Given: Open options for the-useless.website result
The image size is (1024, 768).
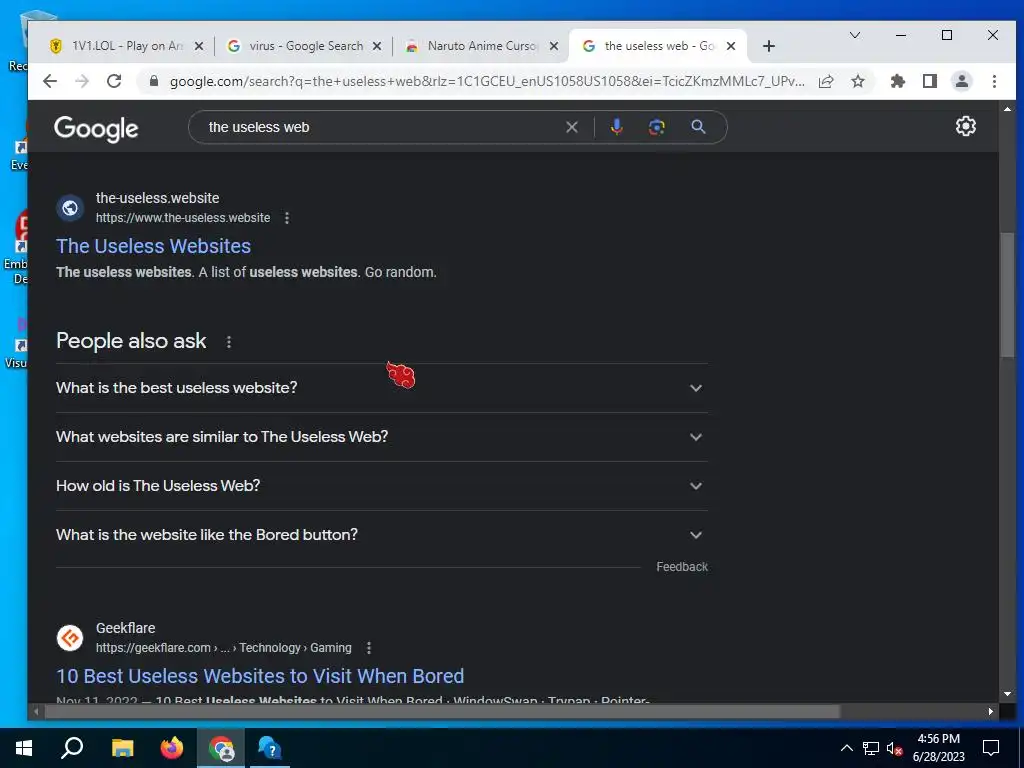Looking at the screenshot, I should pos(287,218).
